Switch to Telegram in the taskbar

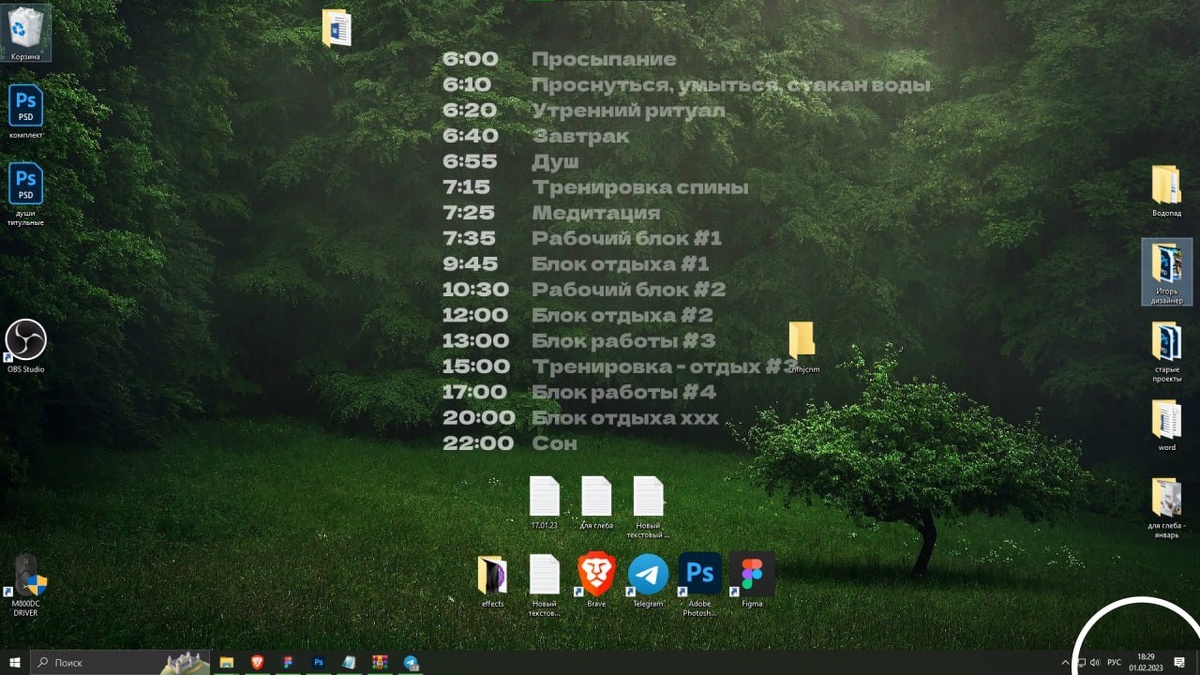pos(411,662)
